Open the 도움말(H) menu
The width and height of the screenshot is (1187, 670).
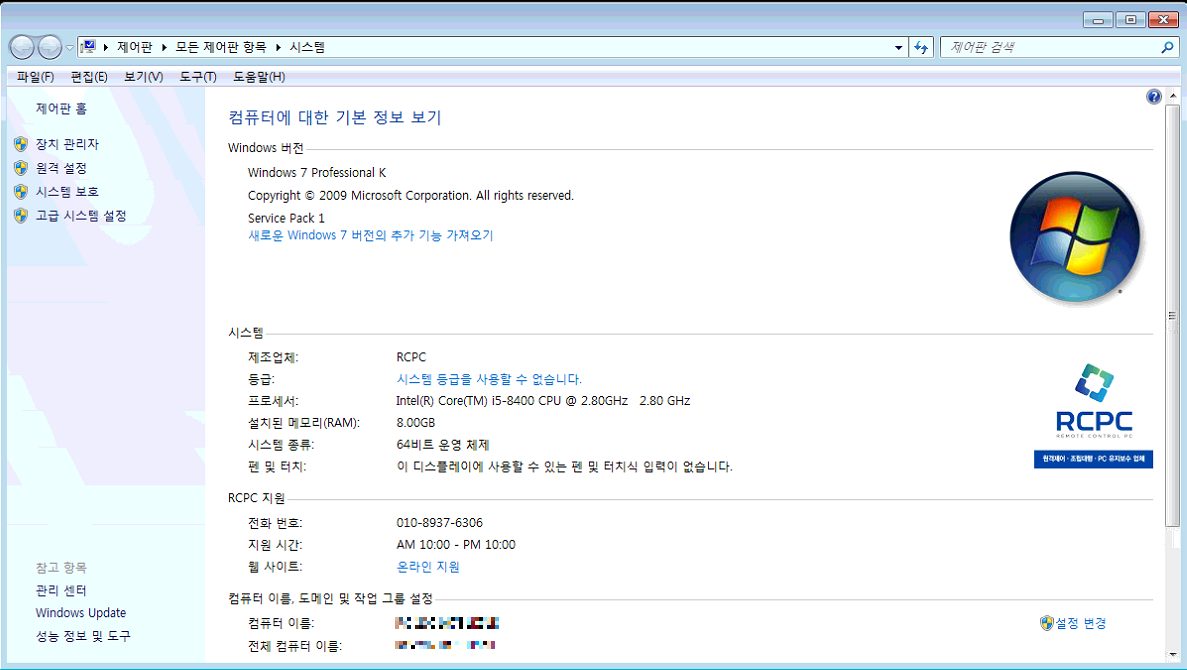pos(259,76)
